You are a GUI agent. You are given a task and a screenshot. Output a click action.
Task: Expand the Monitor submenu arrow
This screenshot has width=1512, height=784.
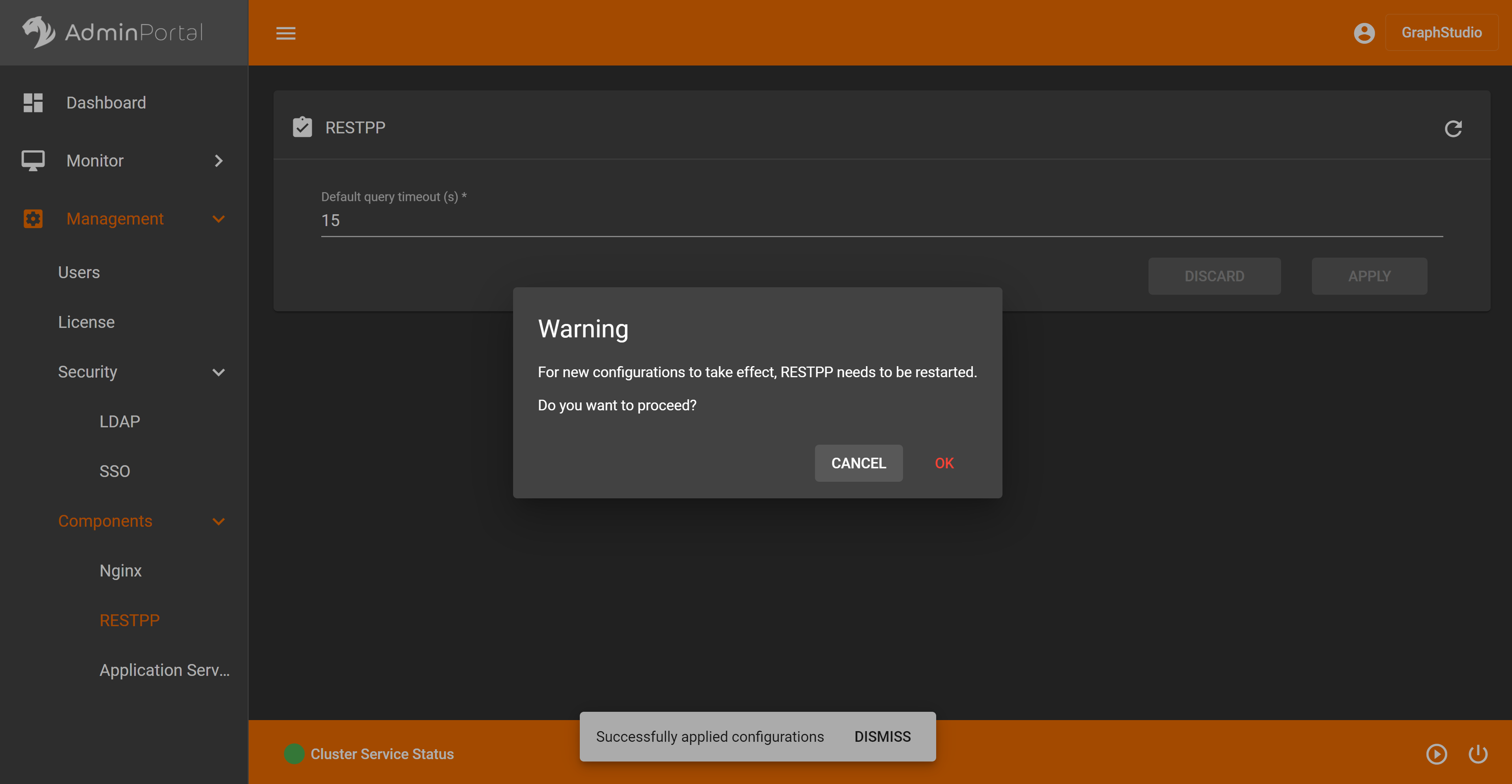[218, 160]
